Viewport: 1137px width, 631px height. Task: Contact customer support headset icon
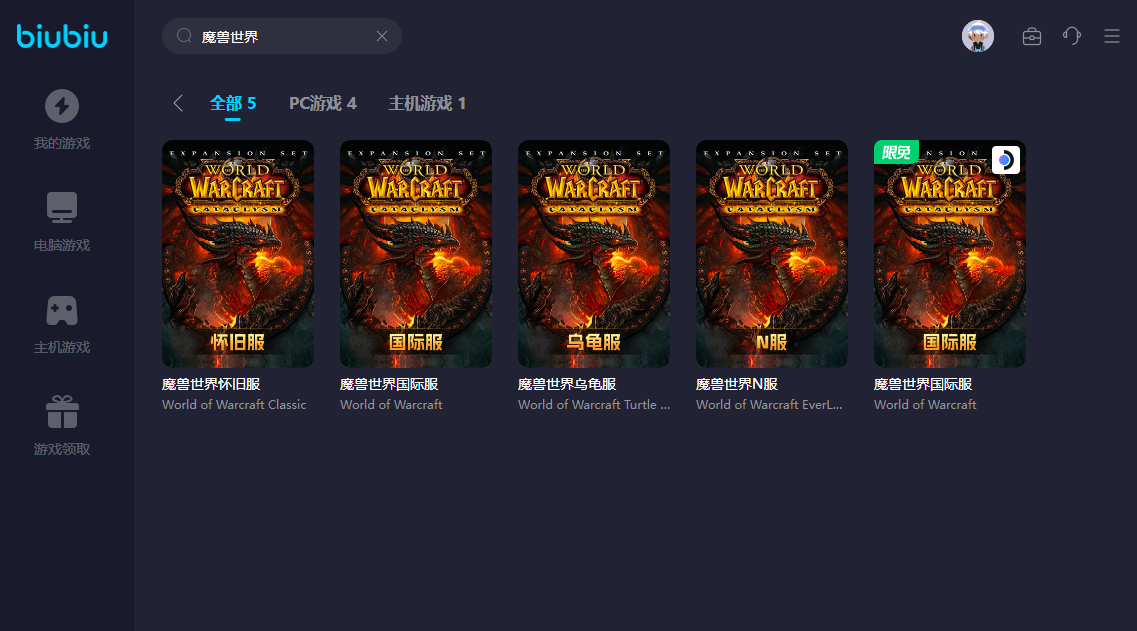pos(1071,36)
